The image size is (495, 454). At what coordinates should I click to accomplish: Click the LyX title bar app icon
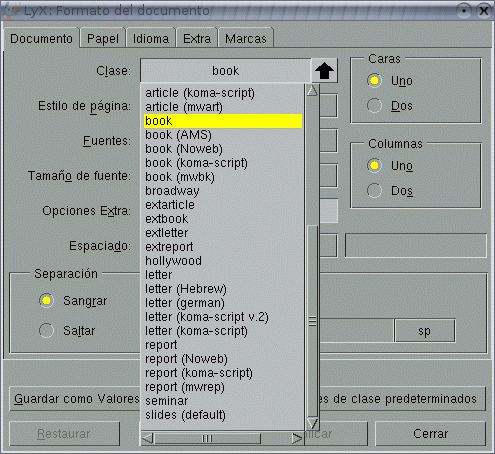[x=11, y=10]
